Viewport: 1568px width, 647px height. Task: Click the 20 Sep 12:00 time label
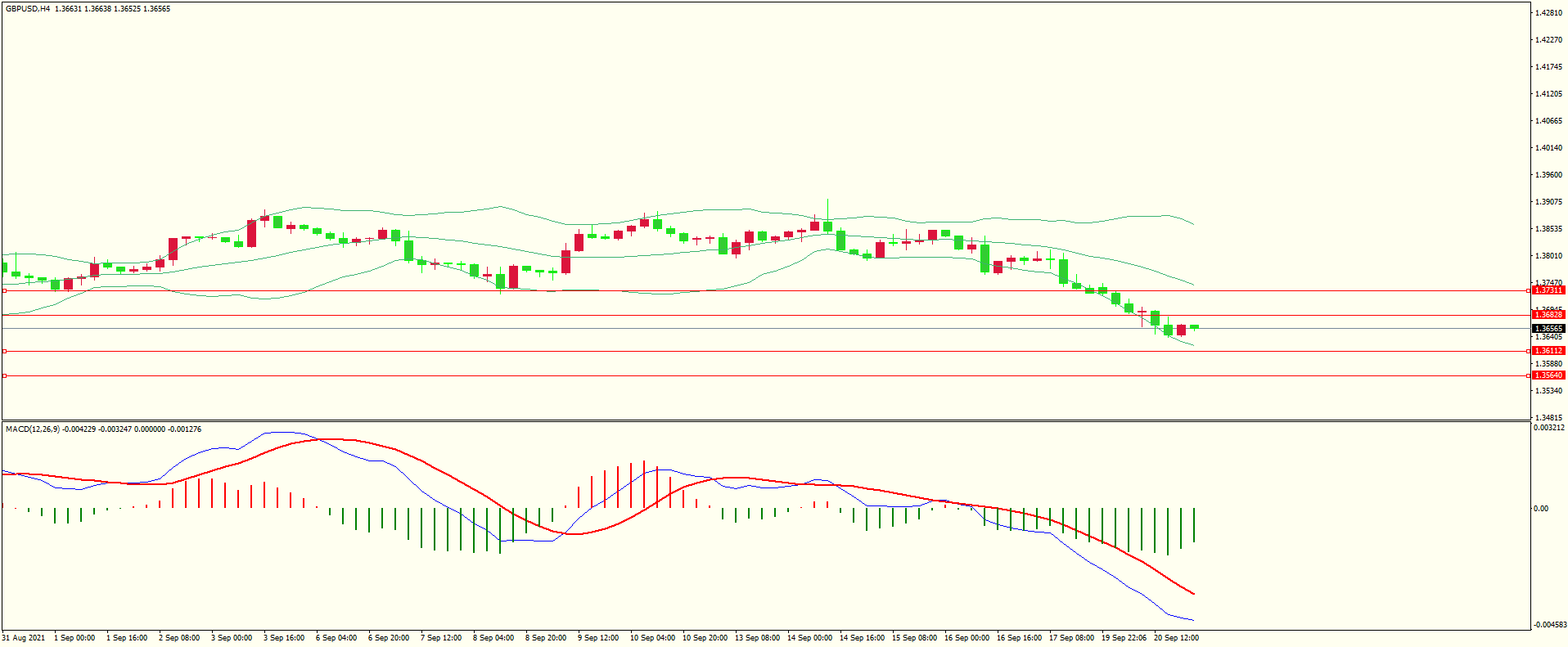click(x=1177, y=638)
